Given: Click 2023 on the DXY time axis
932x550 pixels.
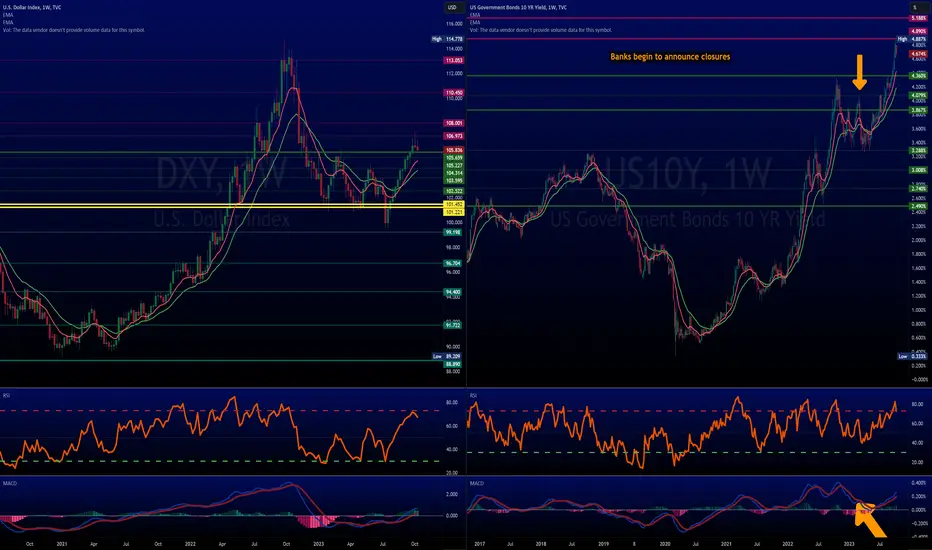Looking at the screenshot, I should pyautogui.click(x=318, y=543).
